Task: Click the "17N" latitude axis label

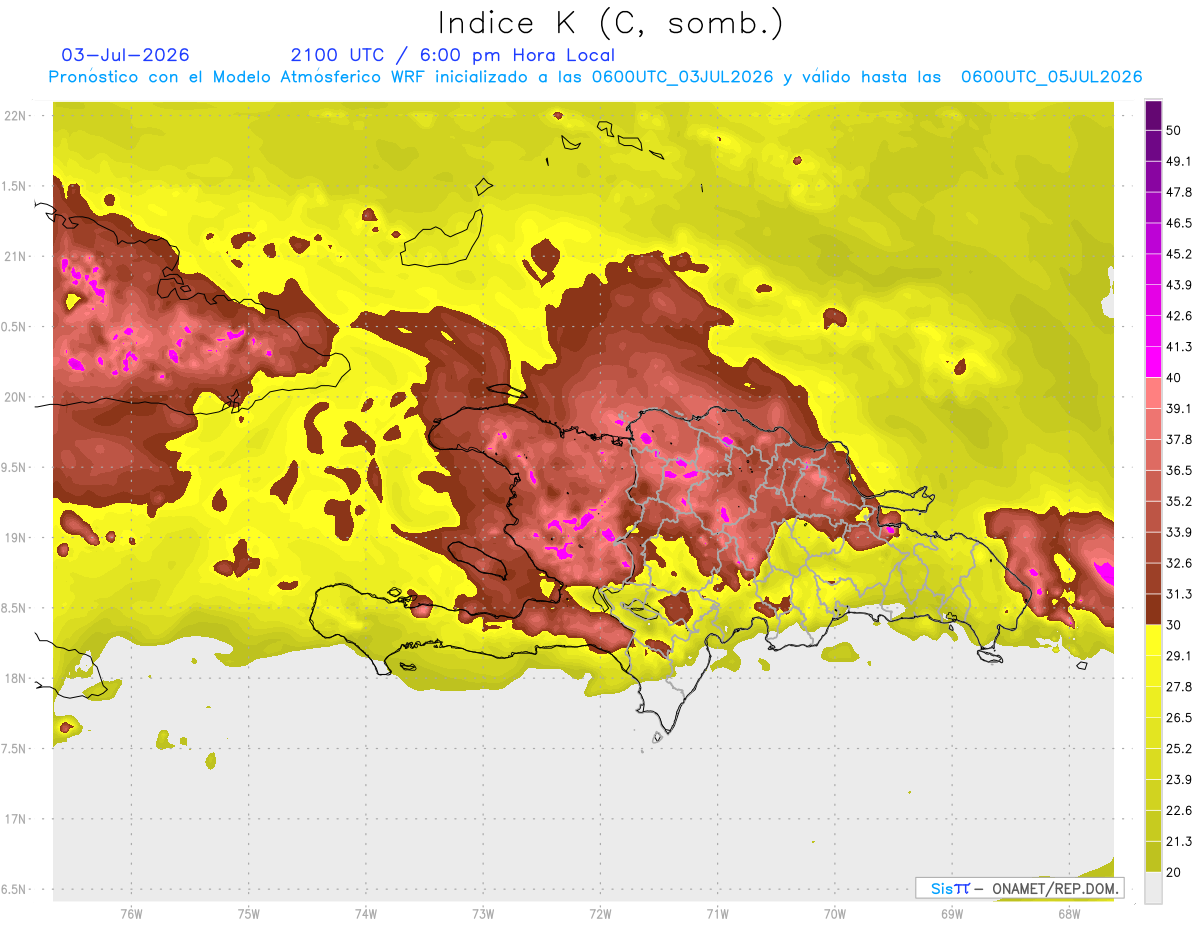Action: [17, 819]
